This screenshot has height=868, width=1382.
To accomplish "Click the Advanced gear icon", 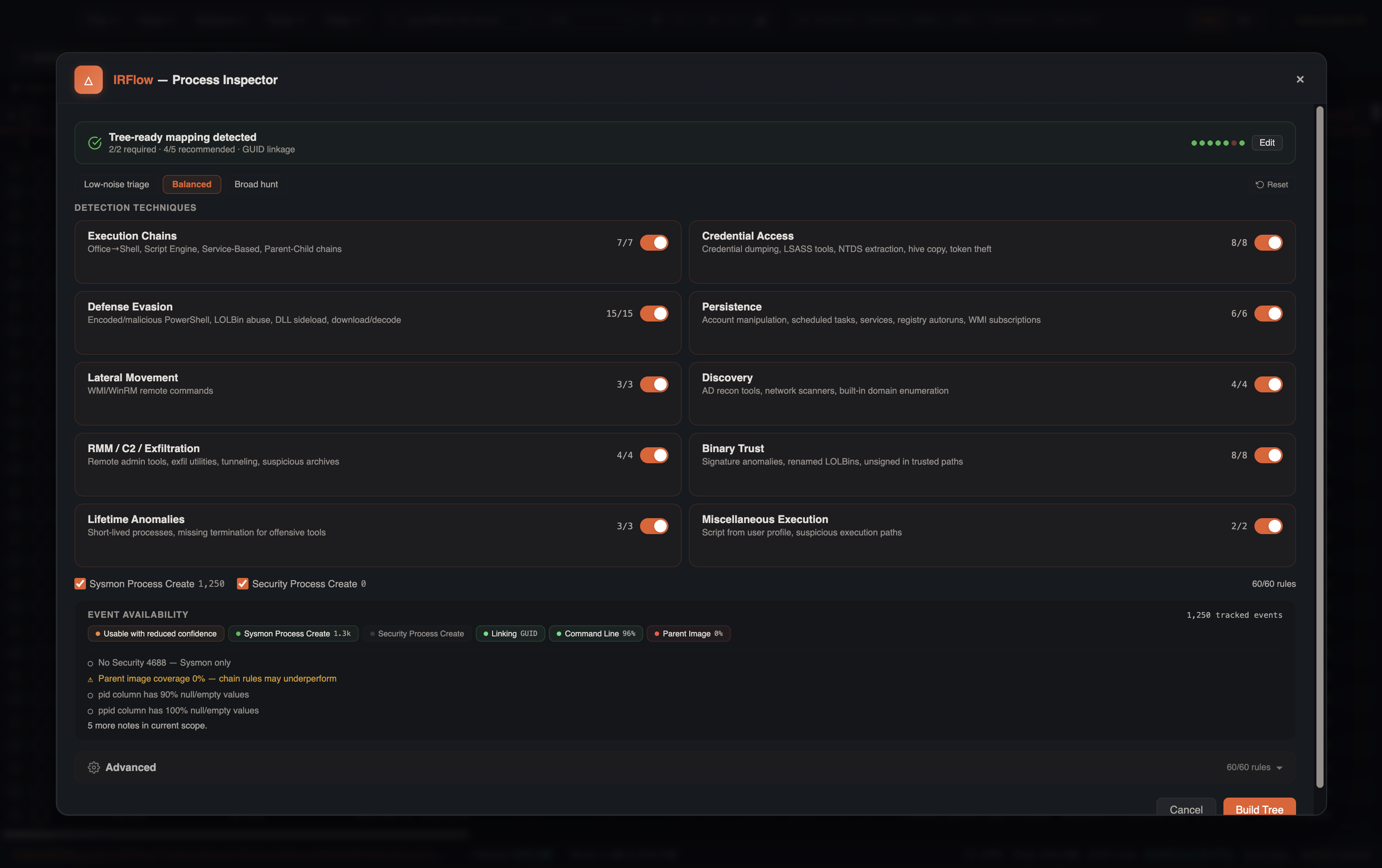I will pos(93,767).
